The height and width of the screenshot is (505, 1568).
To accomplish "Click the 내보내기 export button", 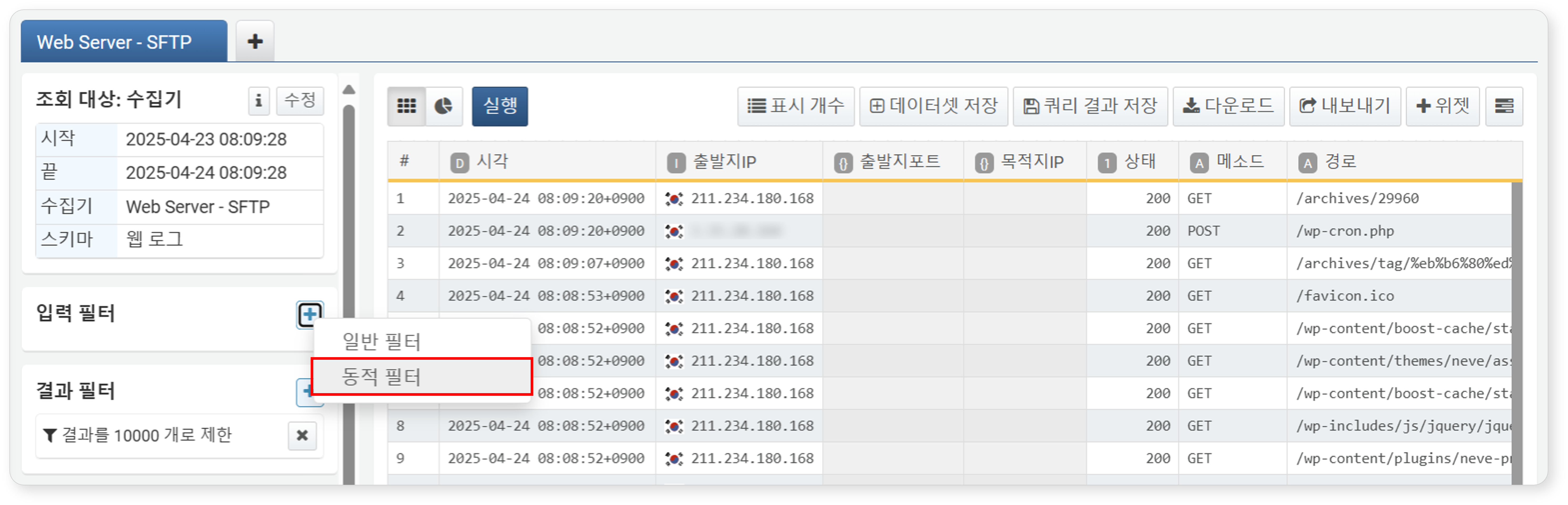I will [1345, 106].
